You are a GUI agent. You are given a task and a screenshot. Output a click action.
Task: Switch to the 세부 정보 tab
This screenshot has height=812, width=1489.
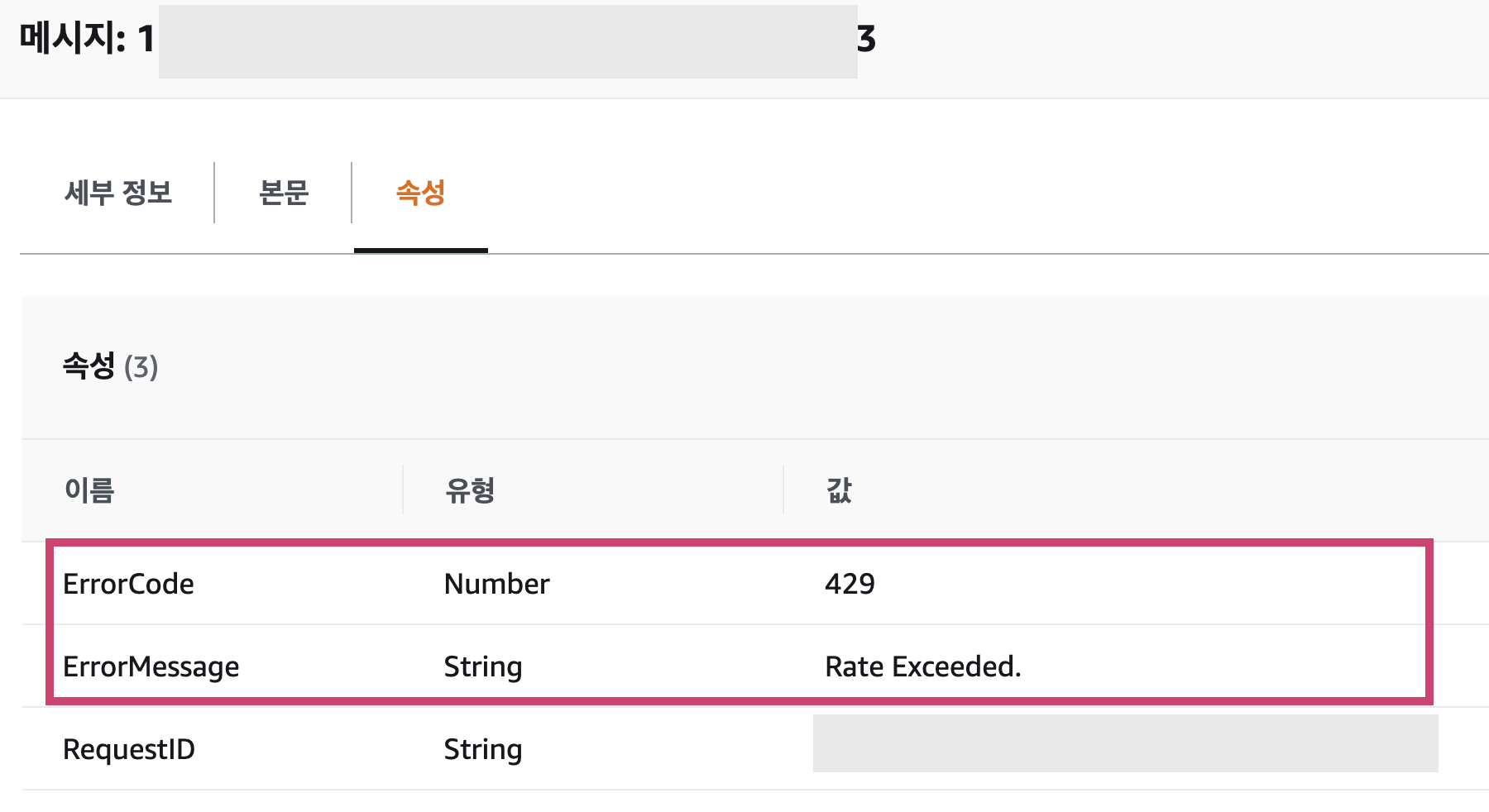coord(118,193)
